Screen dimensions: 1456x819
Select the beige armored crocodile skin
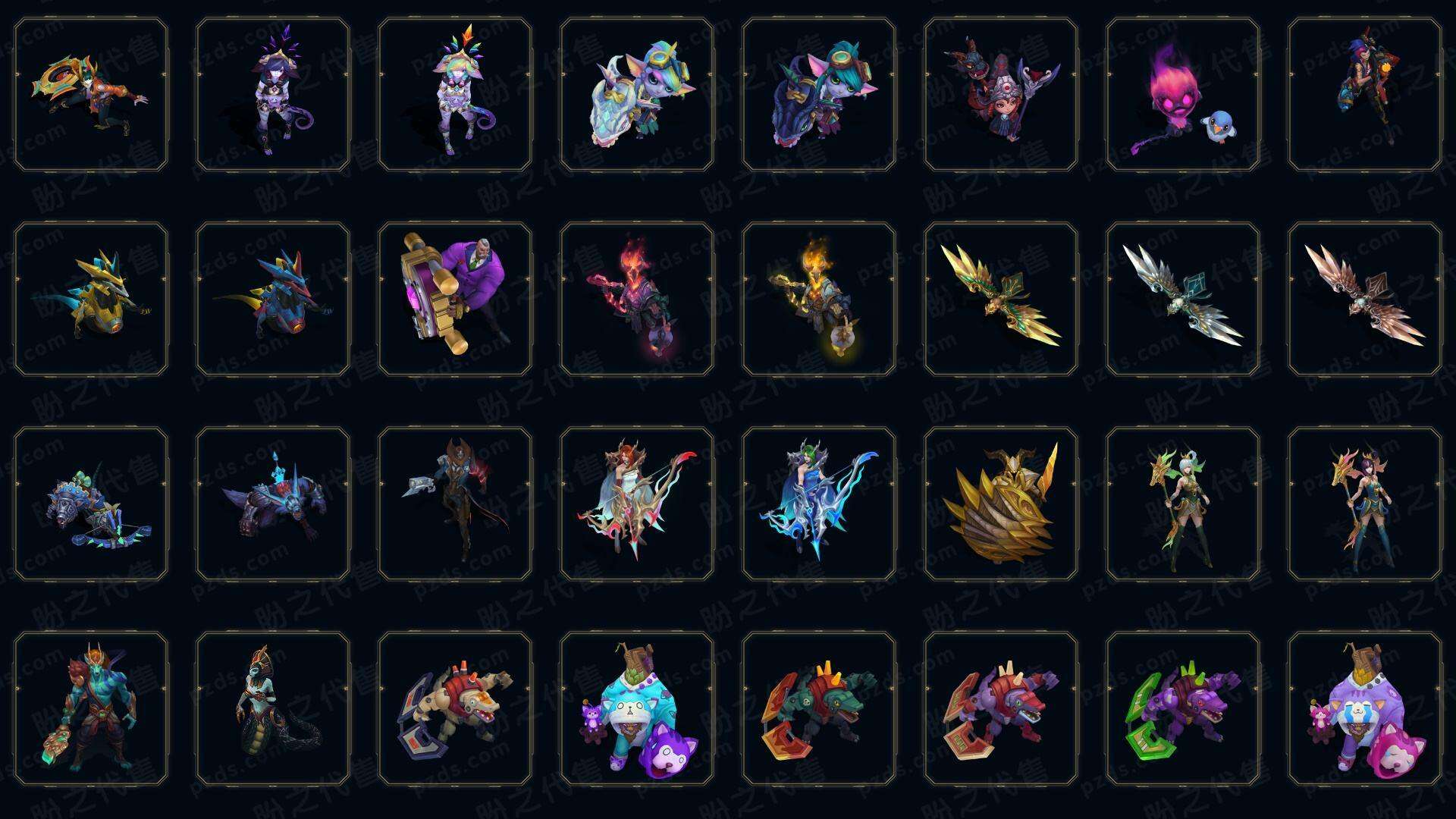[x=455, y=708]
